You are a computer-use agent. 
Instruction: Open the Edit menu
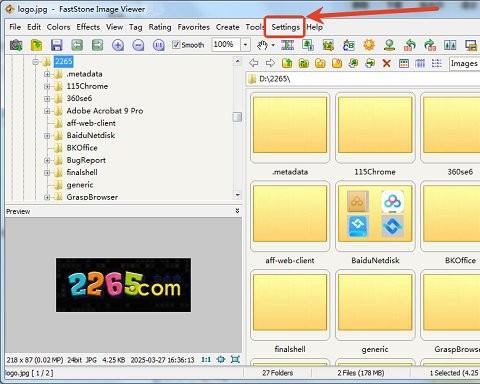[34, 27]
